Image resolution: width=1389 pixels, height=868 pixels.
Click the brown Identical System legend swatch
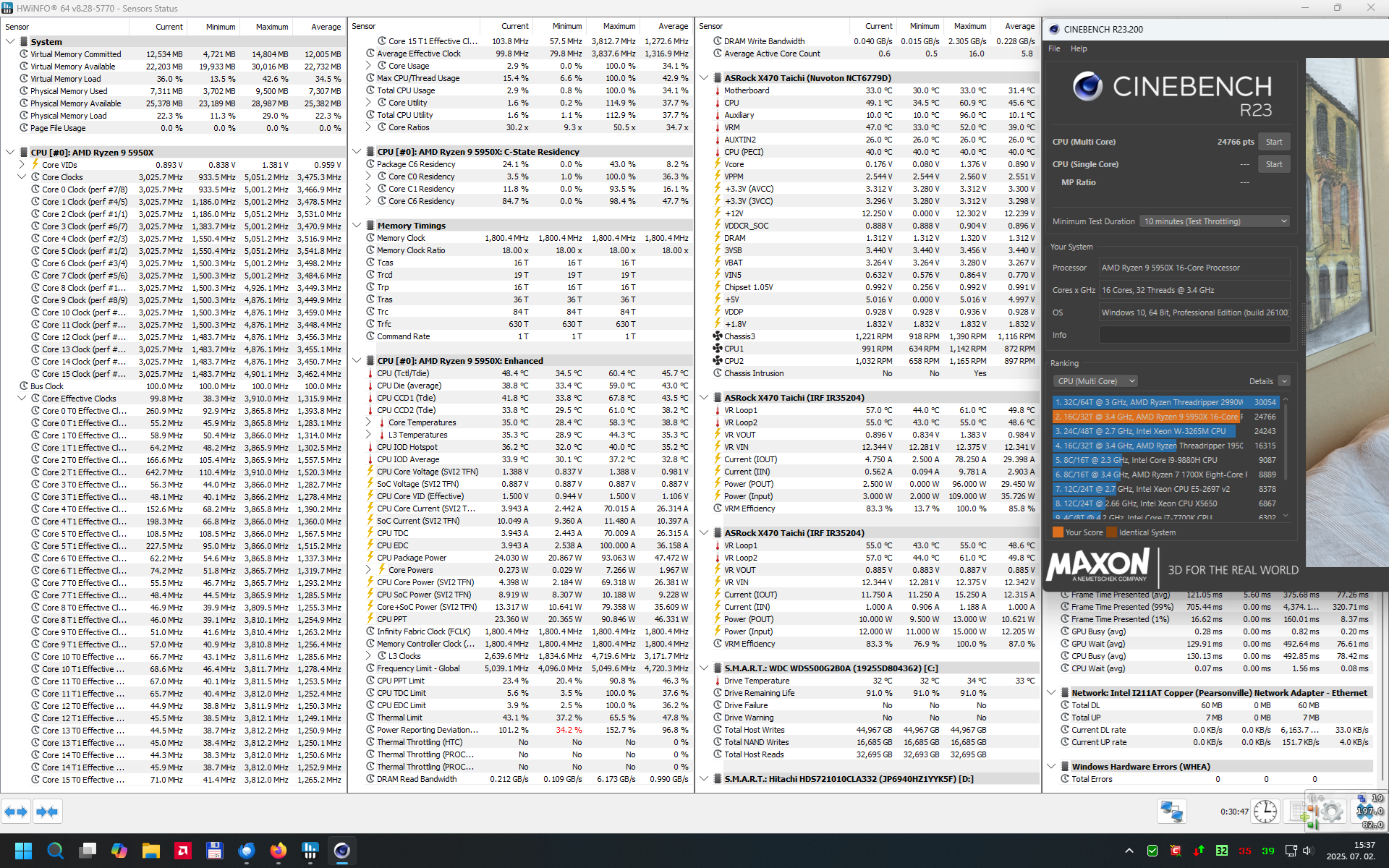pos(1112,532)
